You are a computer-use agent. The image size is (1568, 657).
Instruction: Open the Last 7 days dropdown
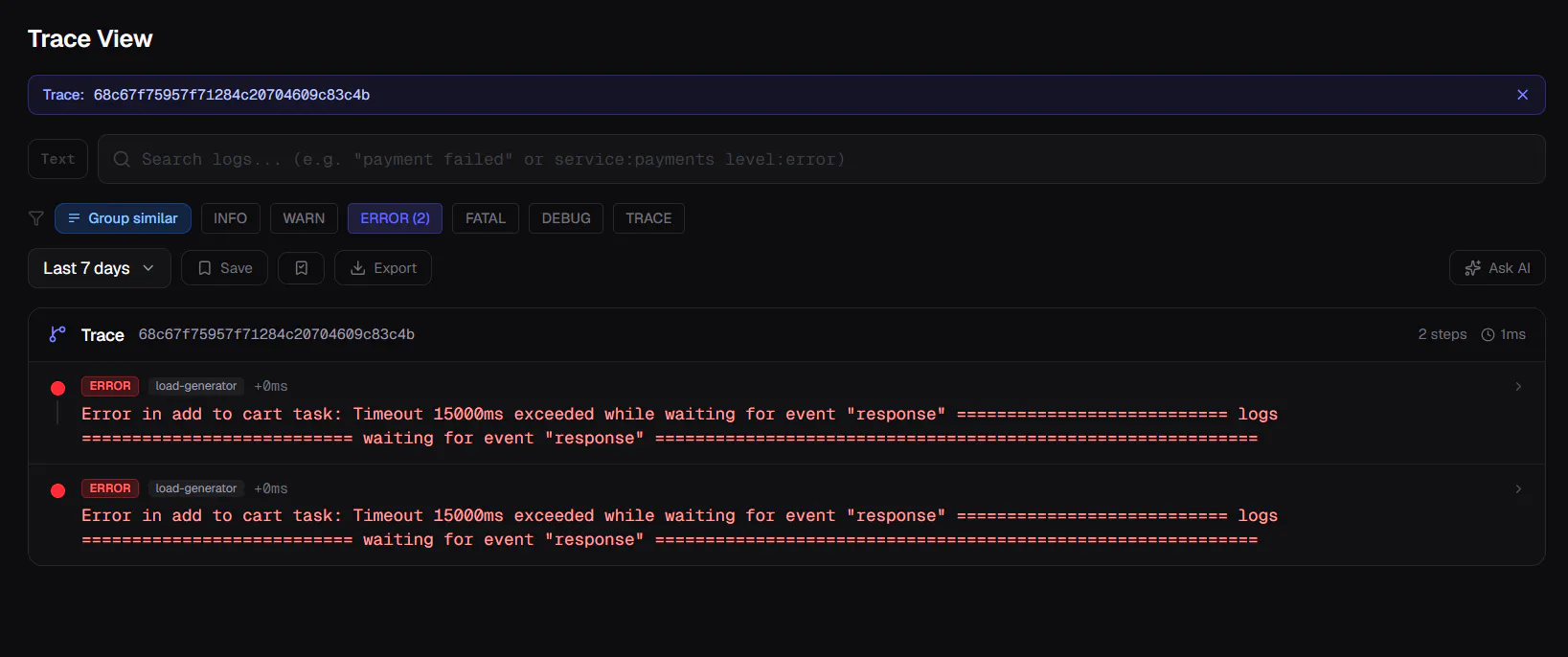99,268
